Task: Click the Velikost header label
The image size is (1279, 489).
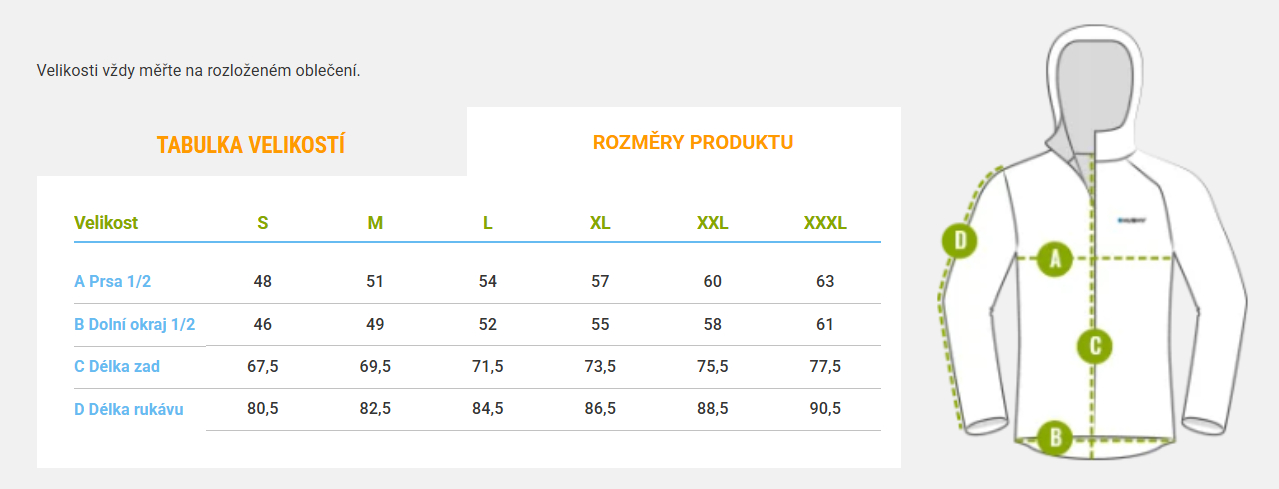Action: [x=106, y=223]
